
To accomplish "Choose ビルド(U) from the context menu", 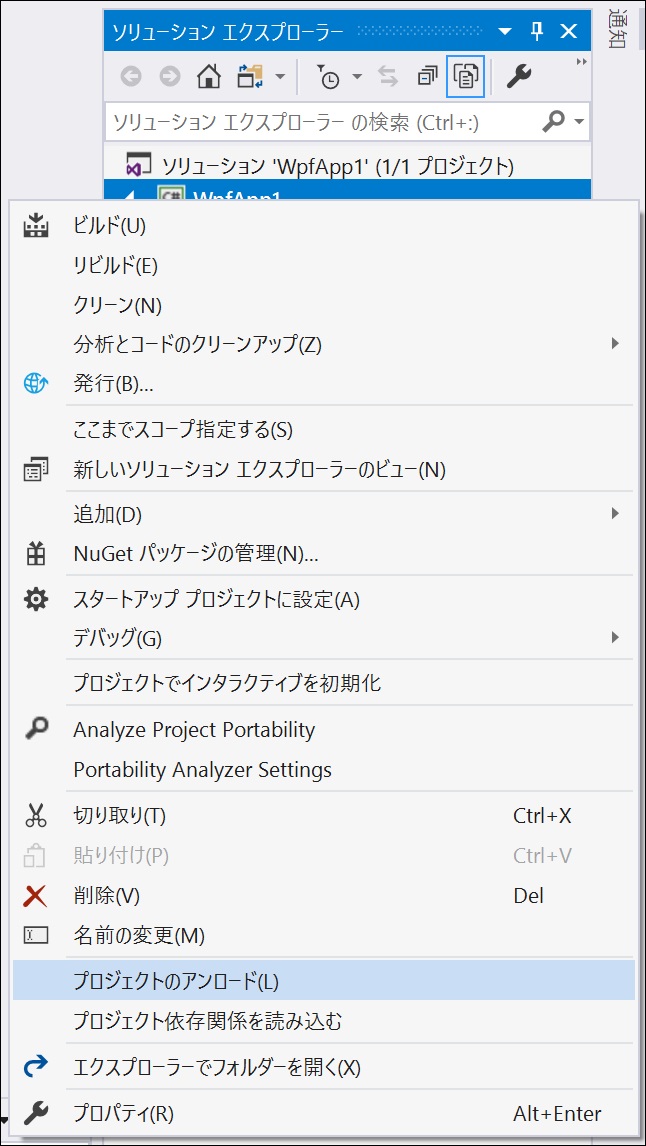I will point(323,226).
